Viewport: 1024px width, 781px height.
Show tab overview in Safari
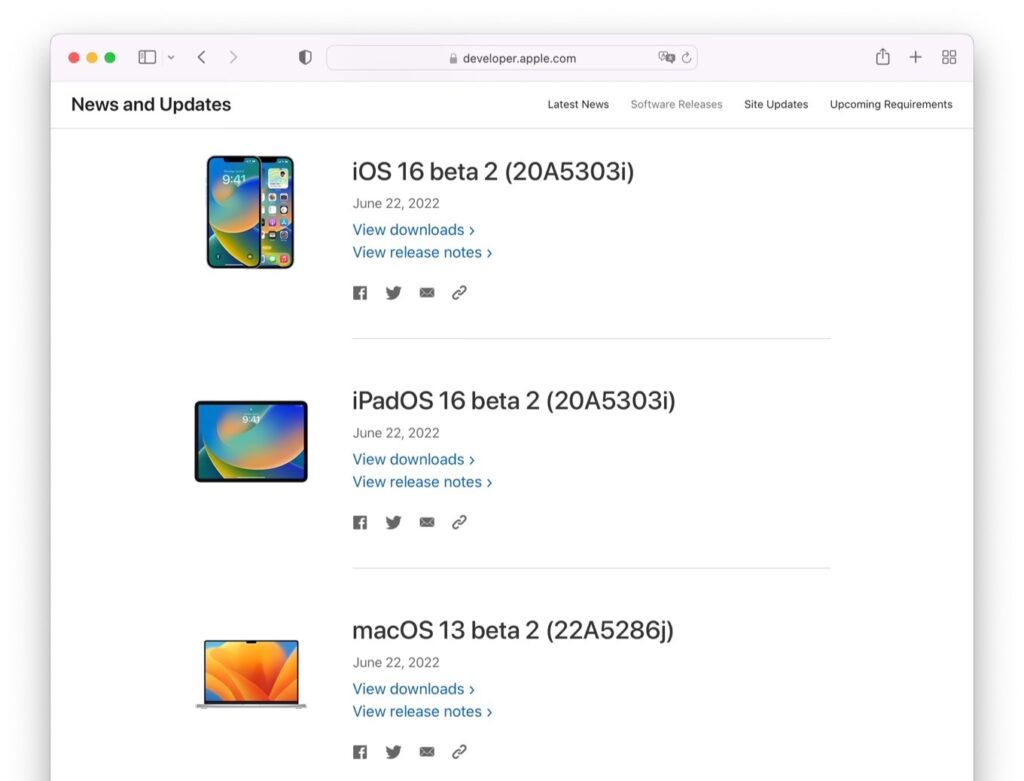coord(949,57)
